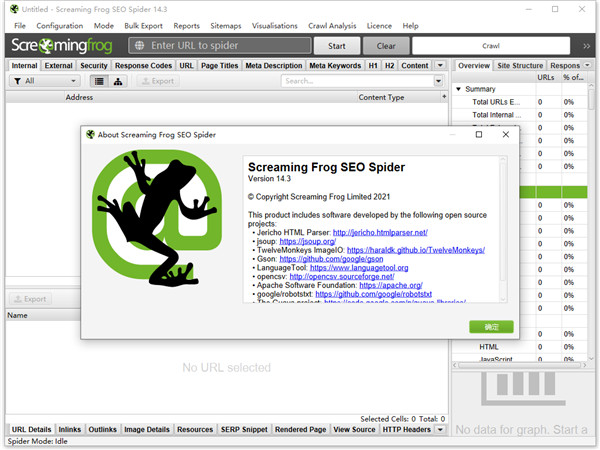Open the Rendered Page bottom tab
The width and height of the screenshot is (600, 450).
301,429
